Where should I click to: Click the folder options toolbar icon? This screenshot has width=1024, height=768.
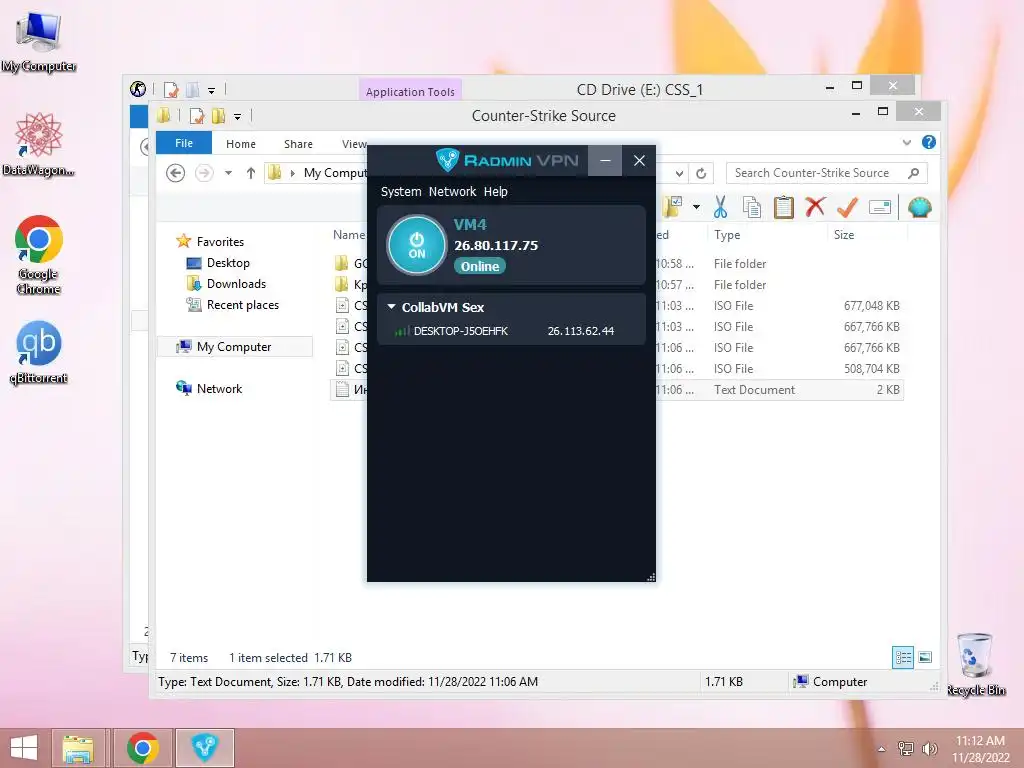click(x=672, y=207)
